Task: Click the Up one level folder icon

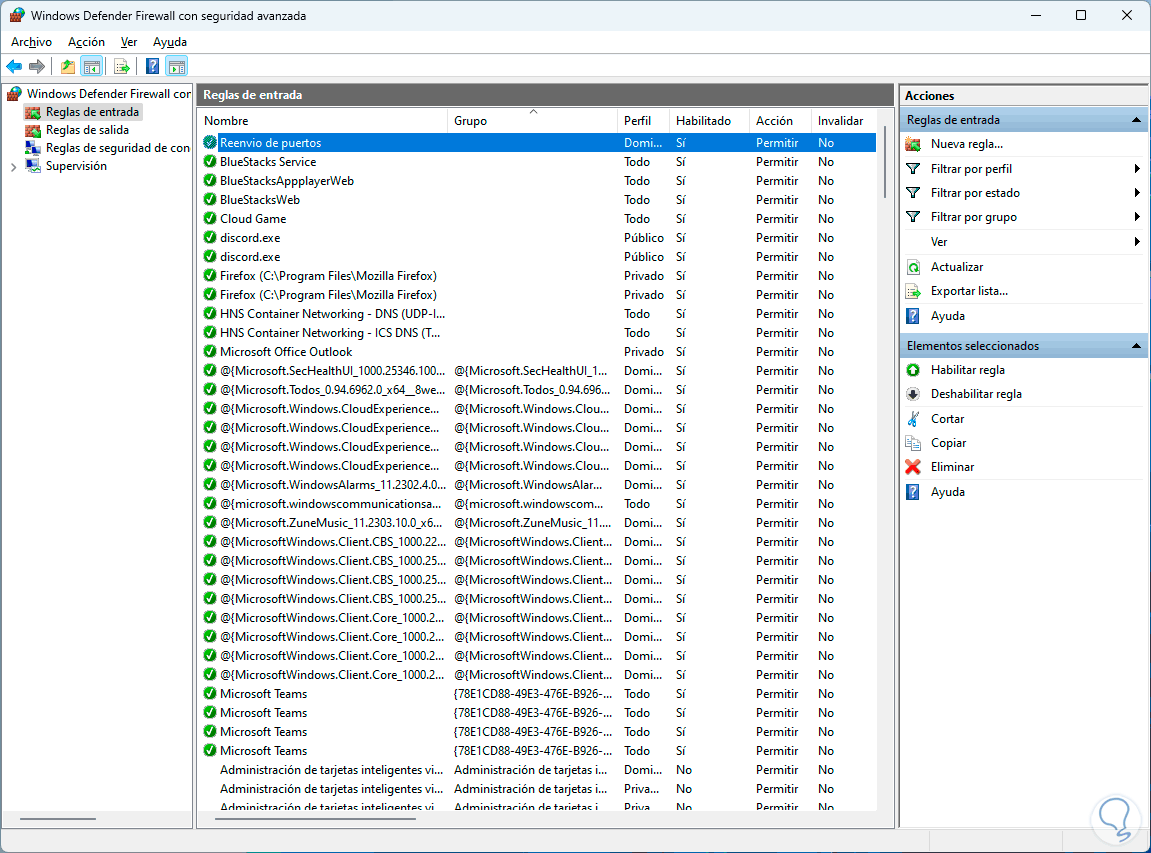Action: tap(68, 67)
